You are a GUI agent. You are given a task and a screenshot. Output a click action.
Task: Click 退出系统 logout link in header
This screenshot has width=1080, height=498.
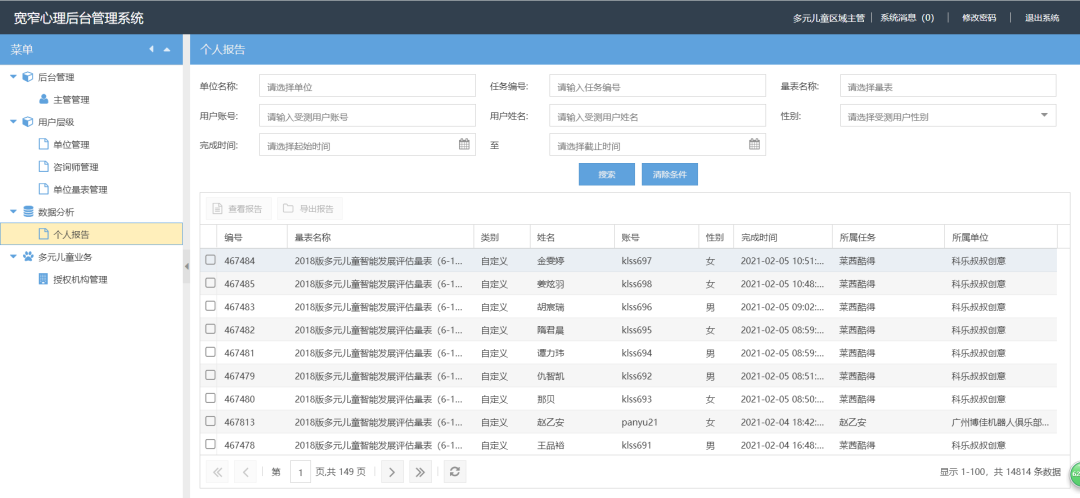point(1041,17)
